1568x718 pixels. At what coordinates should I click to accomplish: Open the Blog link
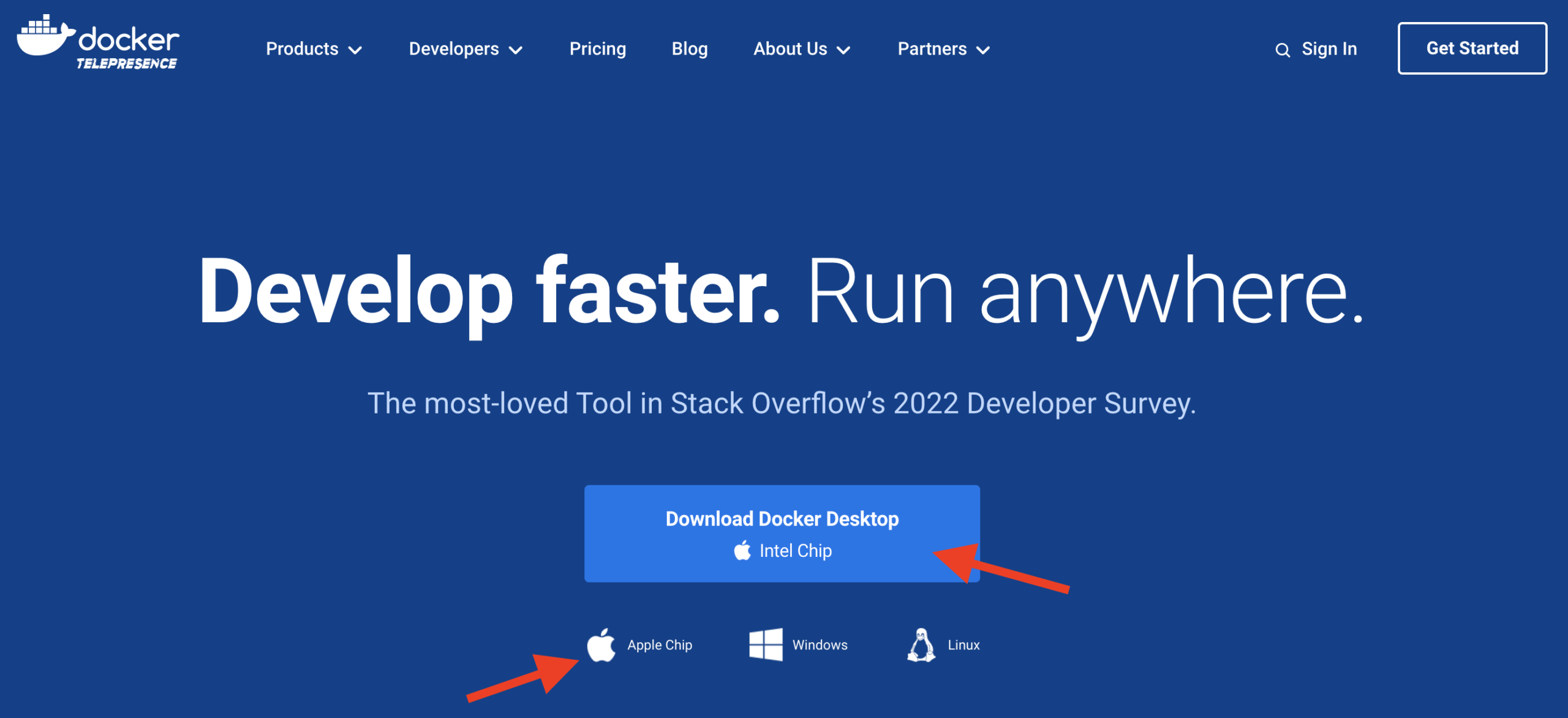pos(690,49)
